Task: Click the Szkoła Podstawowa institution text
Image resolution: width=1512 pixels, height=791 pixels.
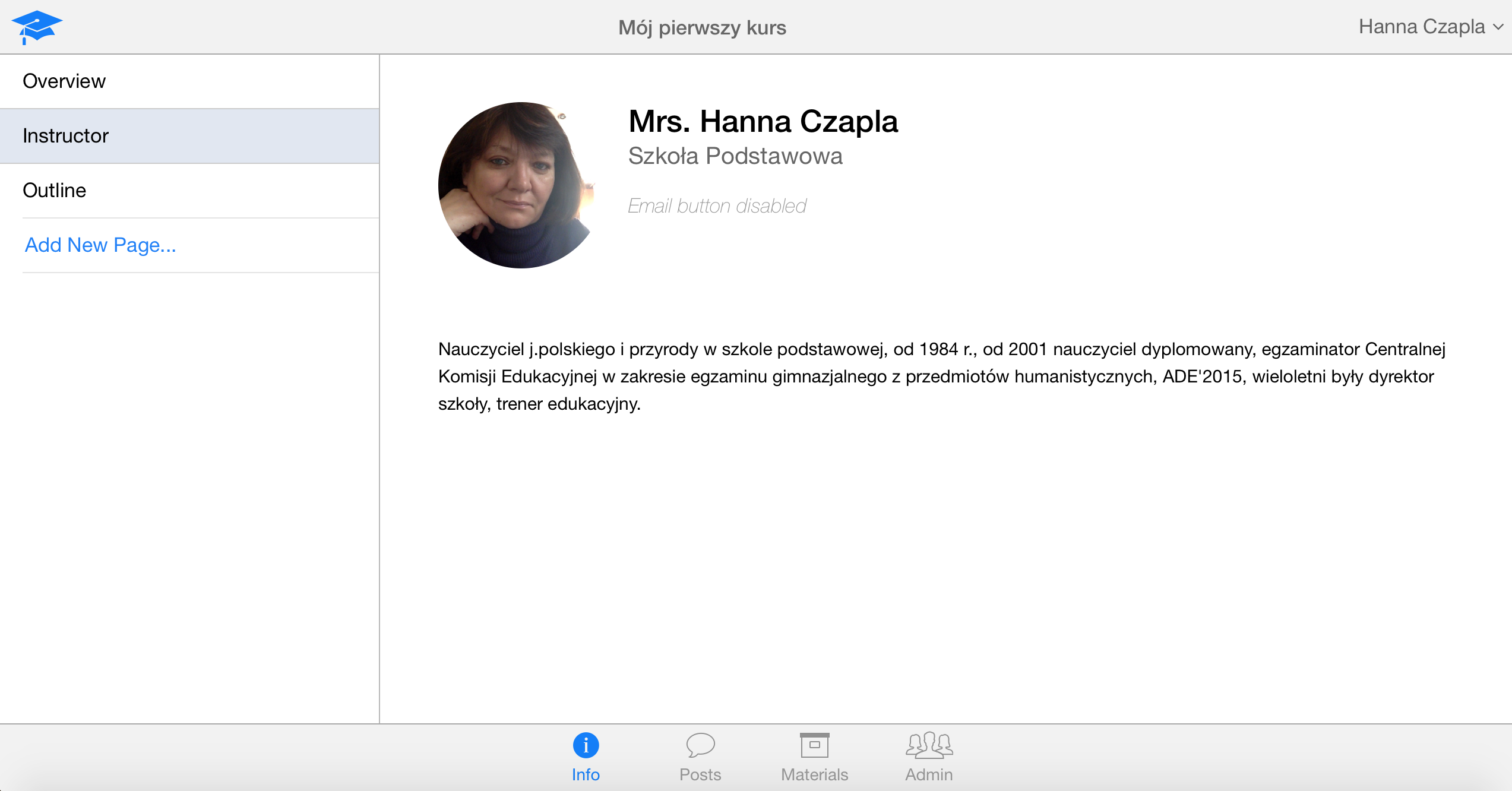Action: tap(735, 156)
